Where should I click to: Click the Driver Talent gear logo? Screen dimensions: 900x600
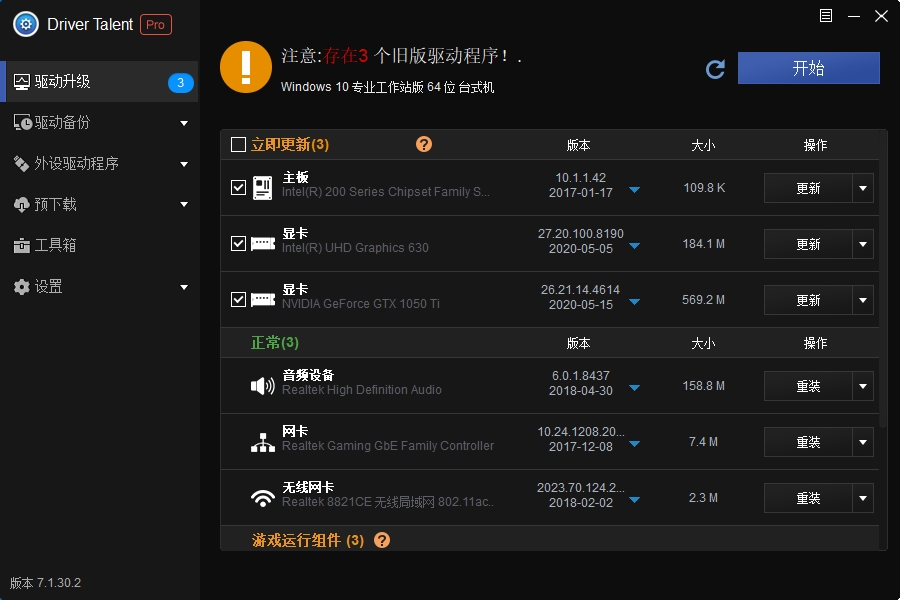tap(26, 24)
